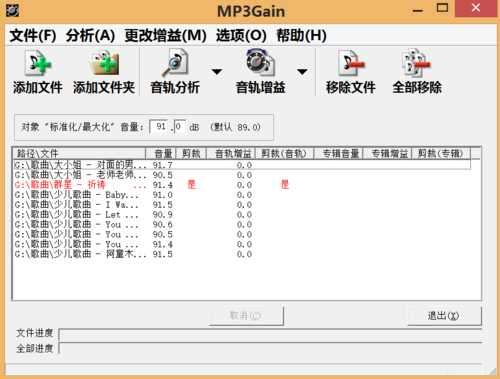Sort by 路径\文件 column header
The image size is (500, 379).
pos(79,154)
